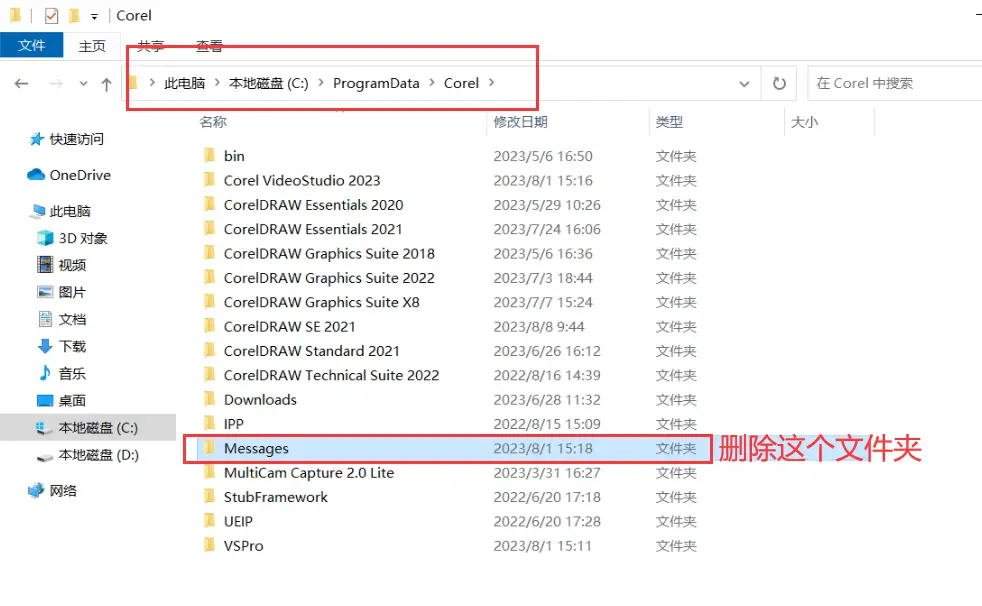Switch to the 主页 ribbon tab
The height and width of the screenshot is (606, 982).
click(x=92, y=46)
